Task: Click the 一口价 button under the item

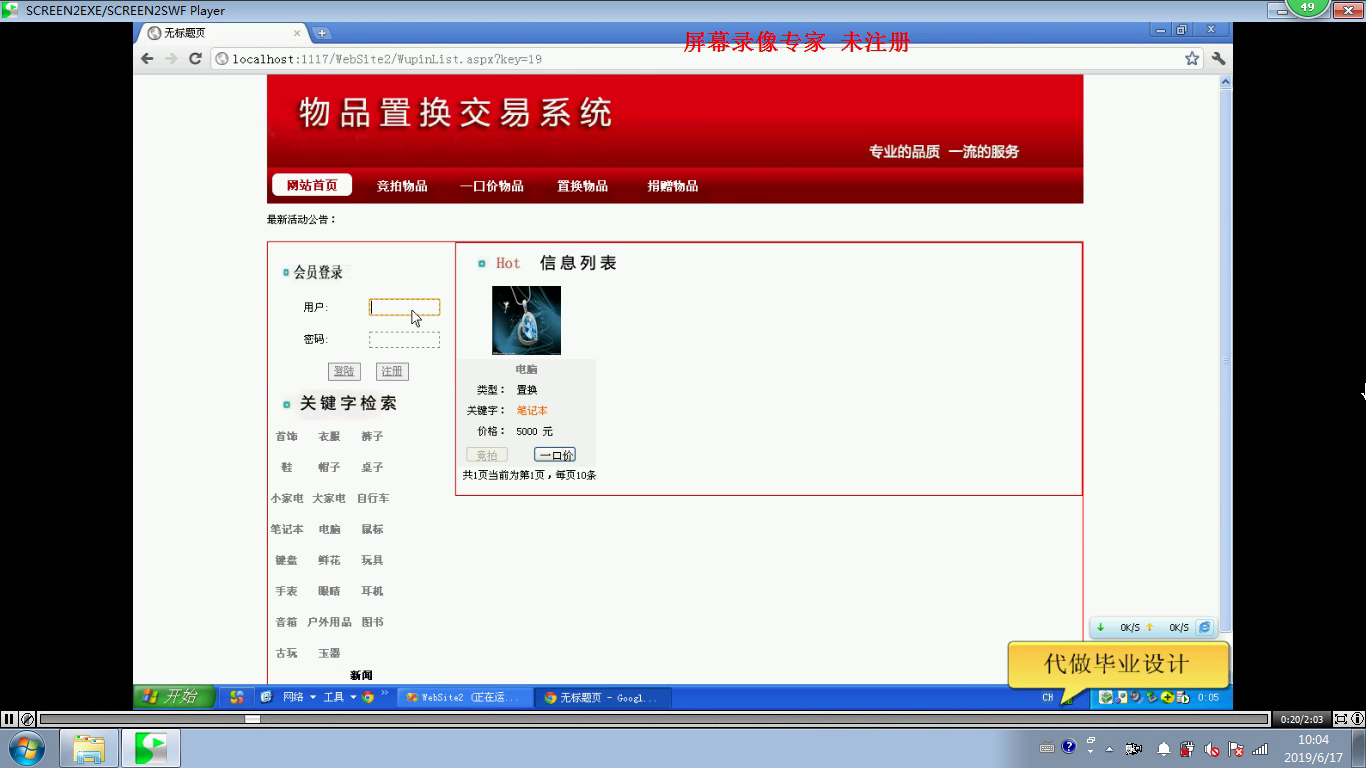Action: click(555, 455)
